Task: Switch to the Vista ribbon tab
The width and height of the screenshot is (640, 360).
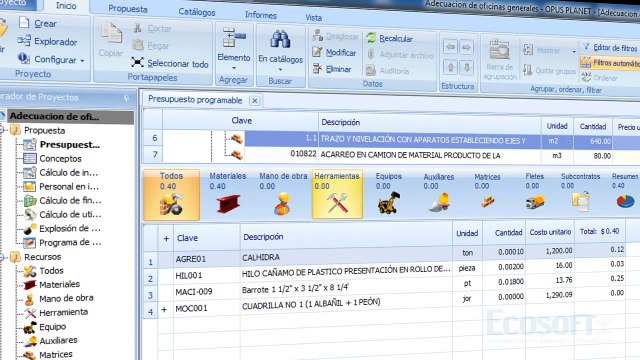Action: (313, 18)
